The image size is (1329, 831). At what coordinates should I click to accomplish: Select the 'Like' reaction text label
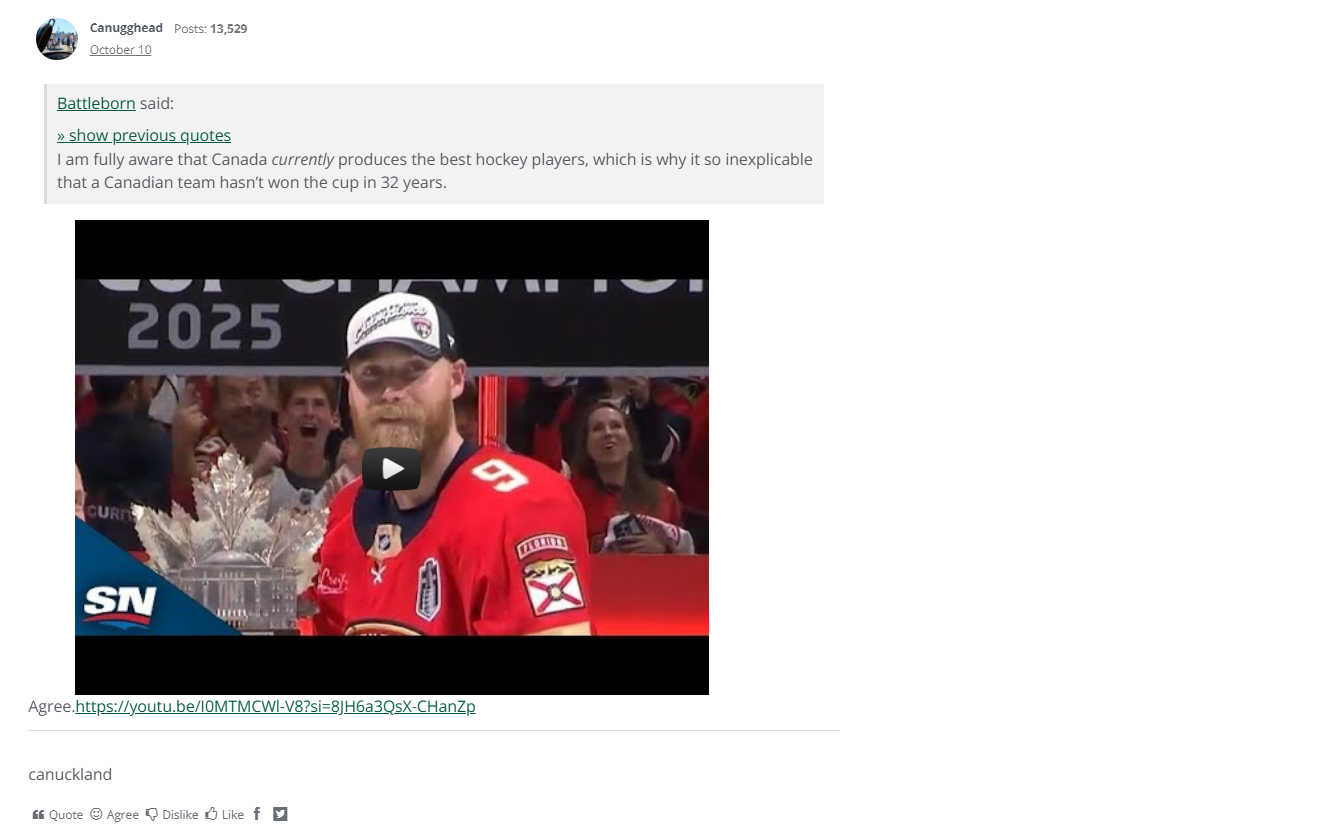tap(233, 815)
